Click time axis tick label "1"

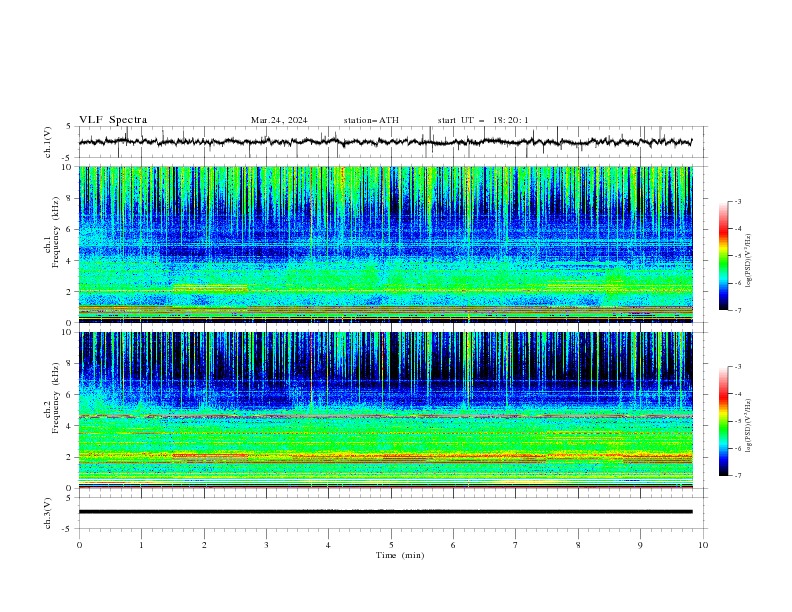coord(141,545)
